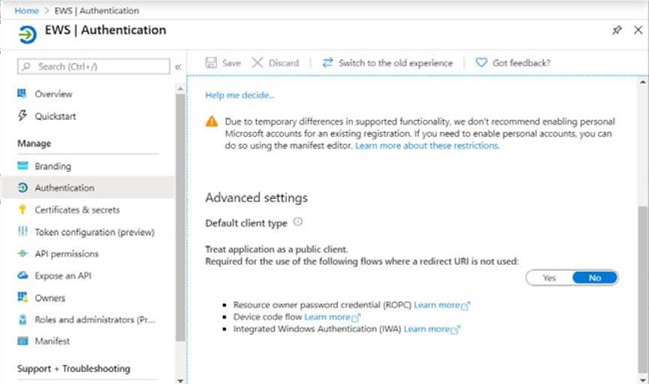Open Learn more about these restrictions link

point(427,146)
